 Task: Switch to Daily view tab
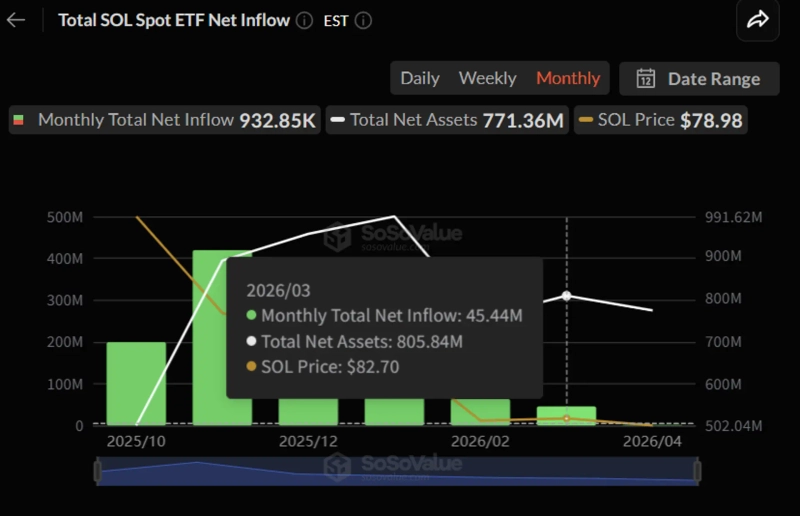420,78
